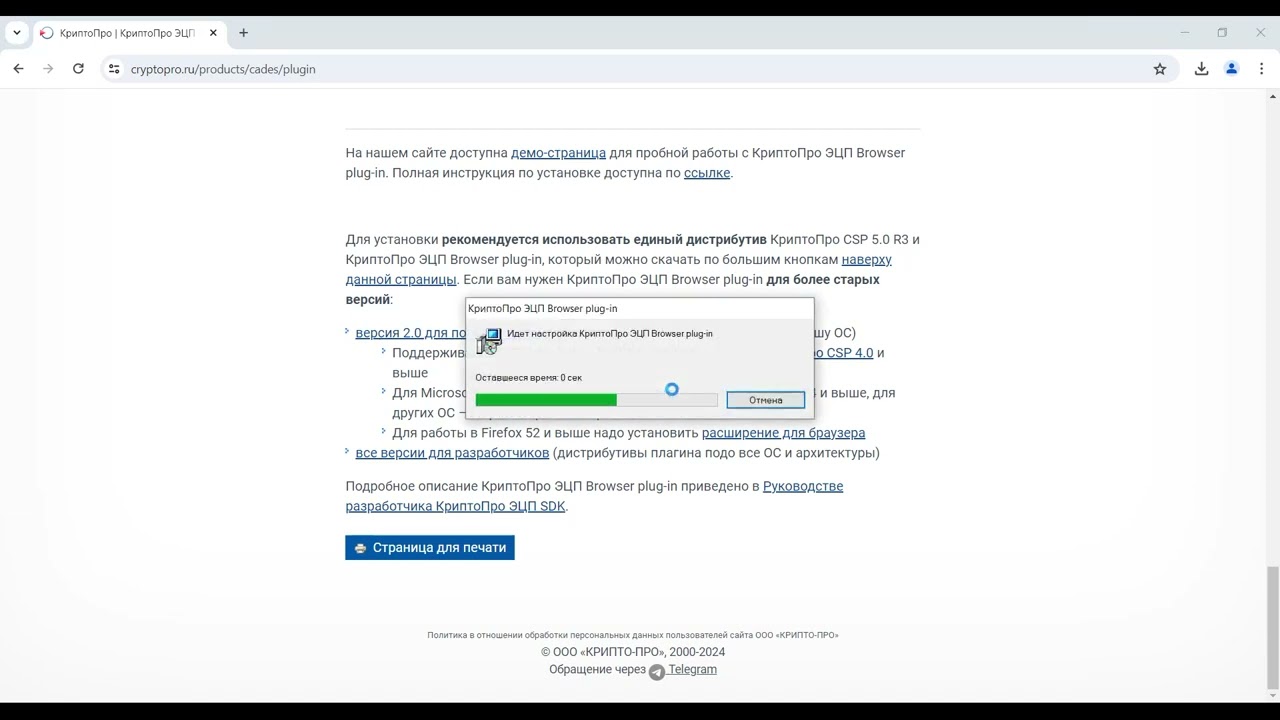Open the Chrome profile icon
Viewport: 1280px width, 720px height.
pyautogui.click(x=1232, y=69)
